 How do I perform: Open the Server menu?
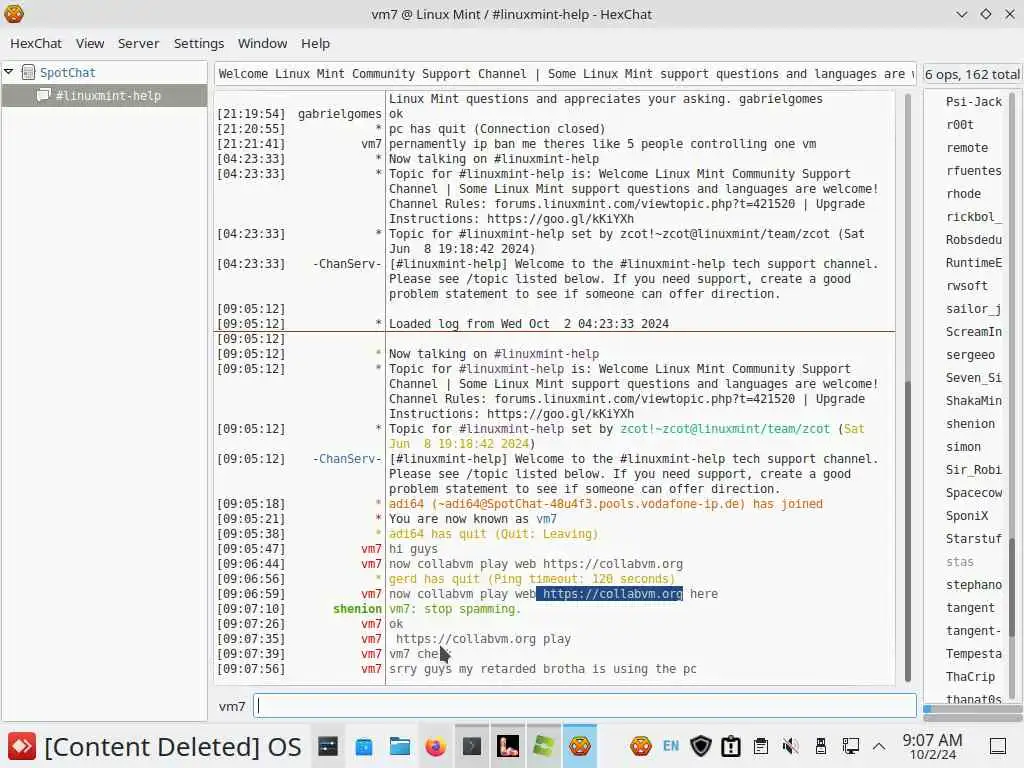[x=138, y=43]
